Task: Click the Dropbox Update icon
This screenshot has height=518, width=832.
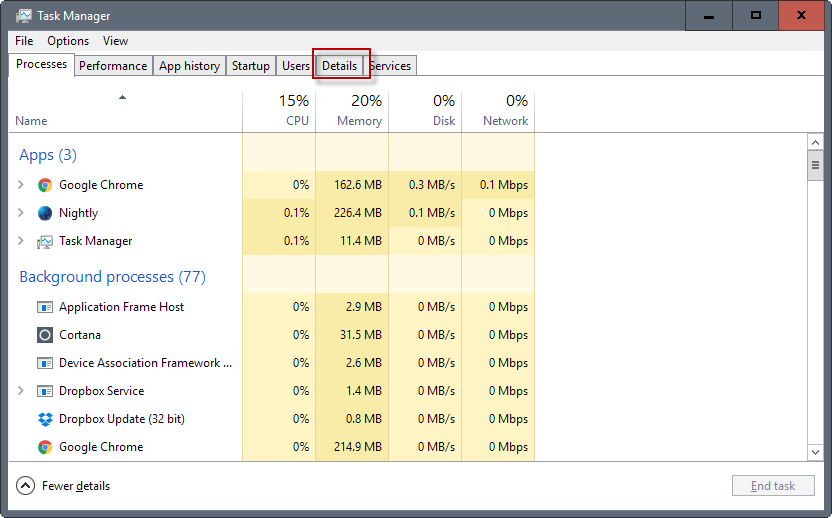Action: 45,419
